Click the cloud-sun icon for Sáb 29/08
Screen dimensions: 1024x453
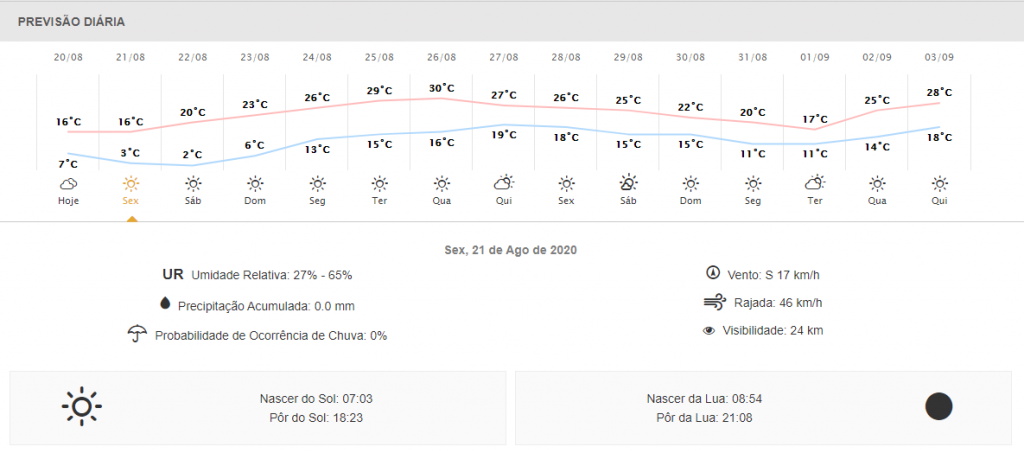(x=628, y=183)
